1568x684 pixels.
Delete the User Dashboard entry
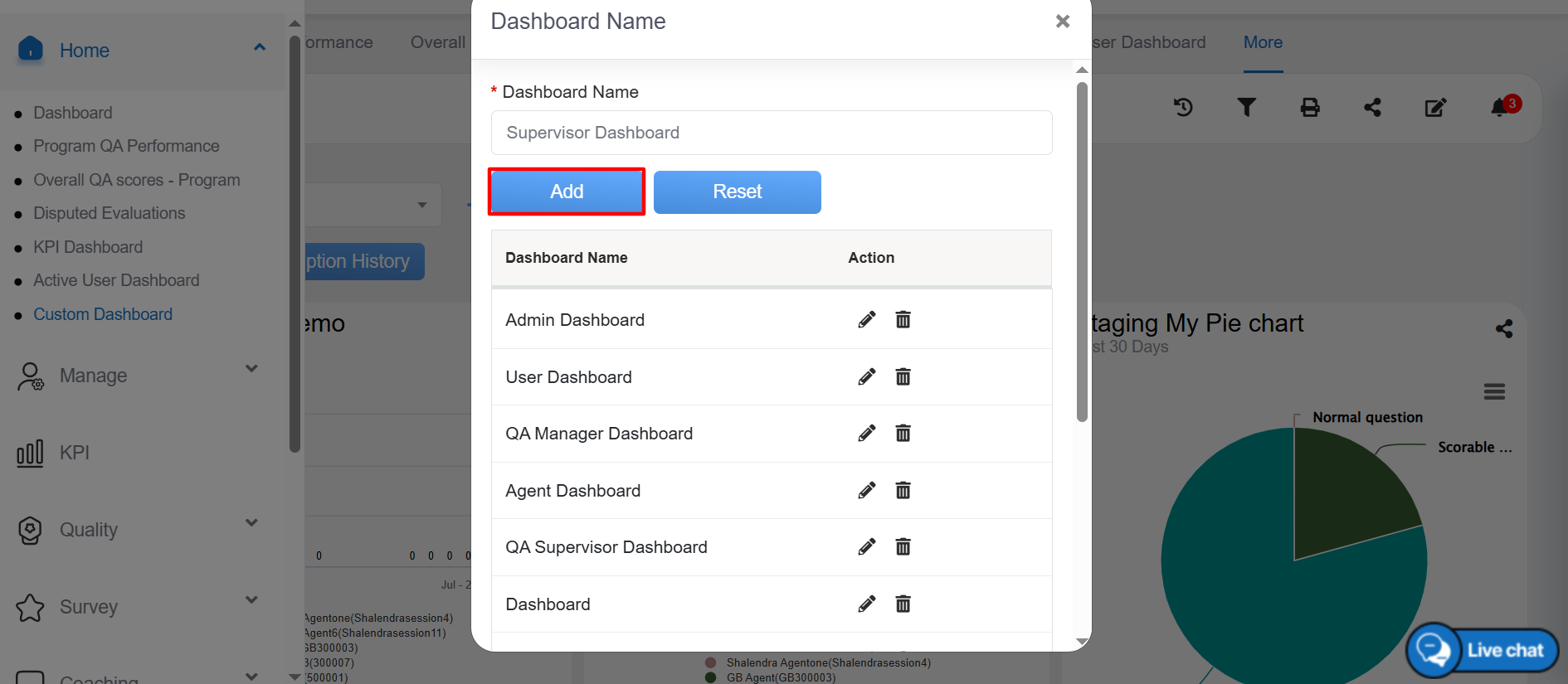click(903, 377)
